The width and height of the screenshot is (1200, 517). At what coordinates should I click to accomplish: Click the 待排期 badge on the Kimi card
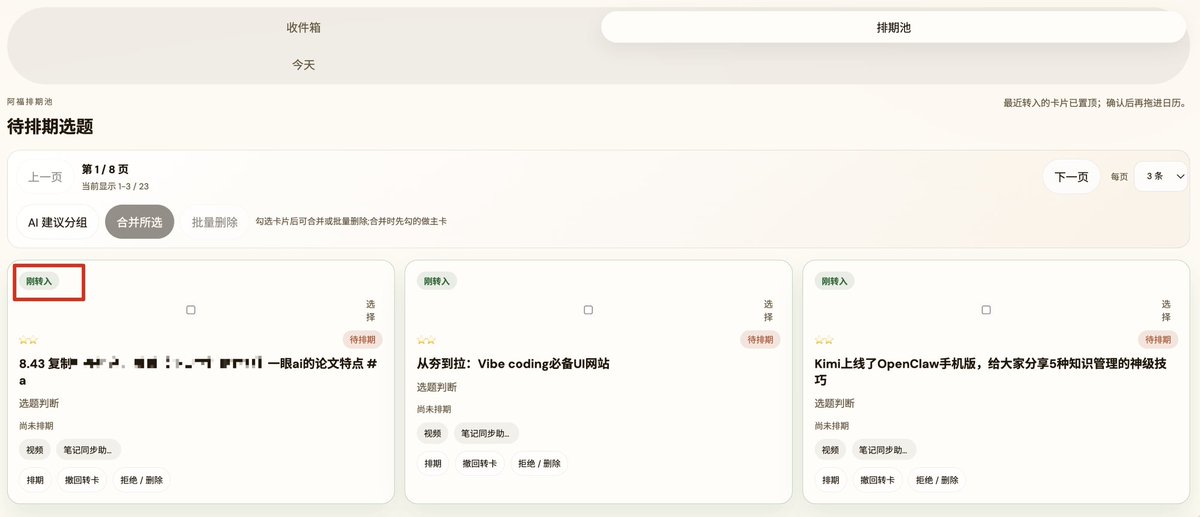click(x=1158, y=340)
